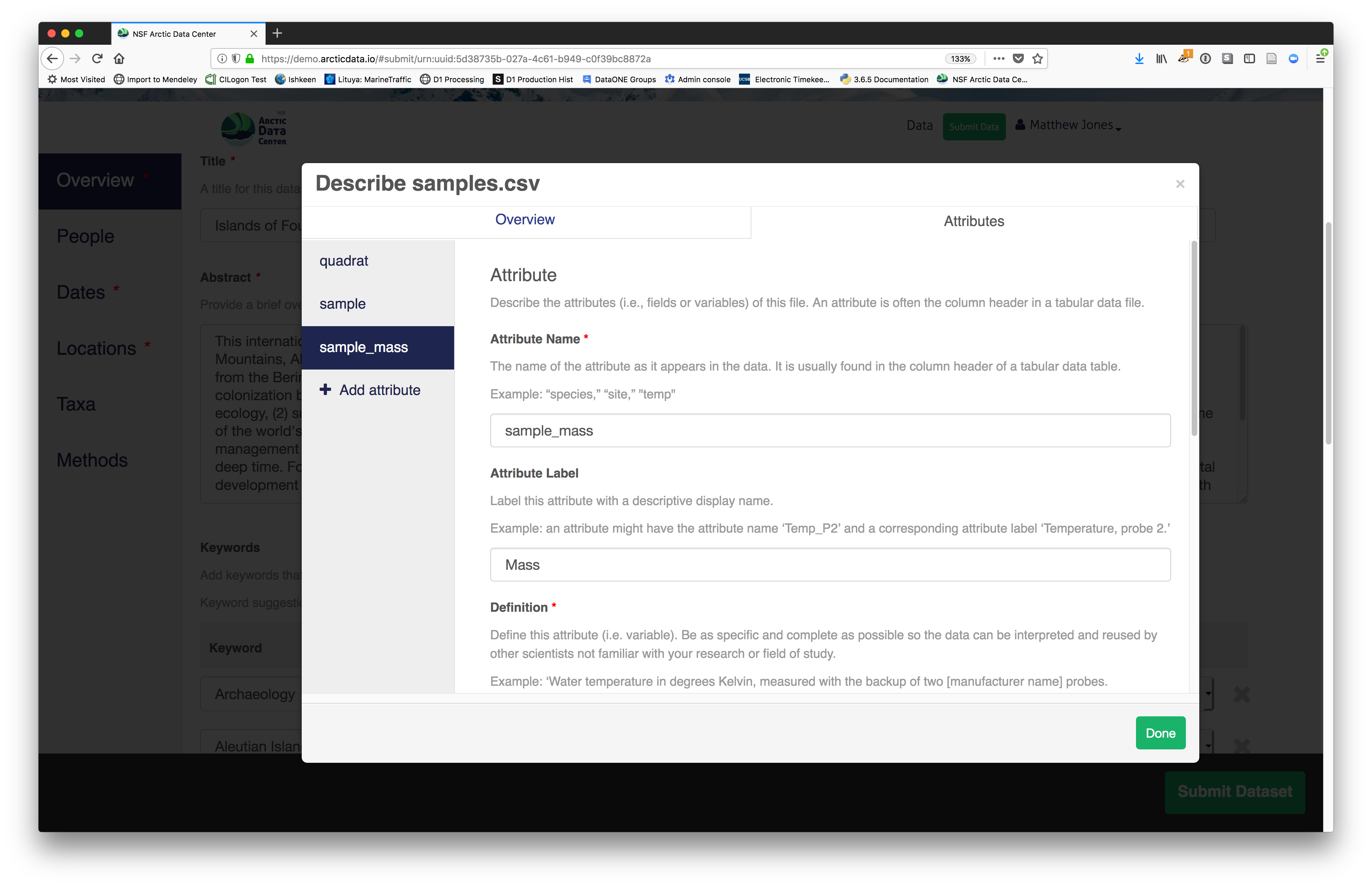Open the page actions three-dots icon
This screenshot has width=1372, height=887.
tap(999, 58)
